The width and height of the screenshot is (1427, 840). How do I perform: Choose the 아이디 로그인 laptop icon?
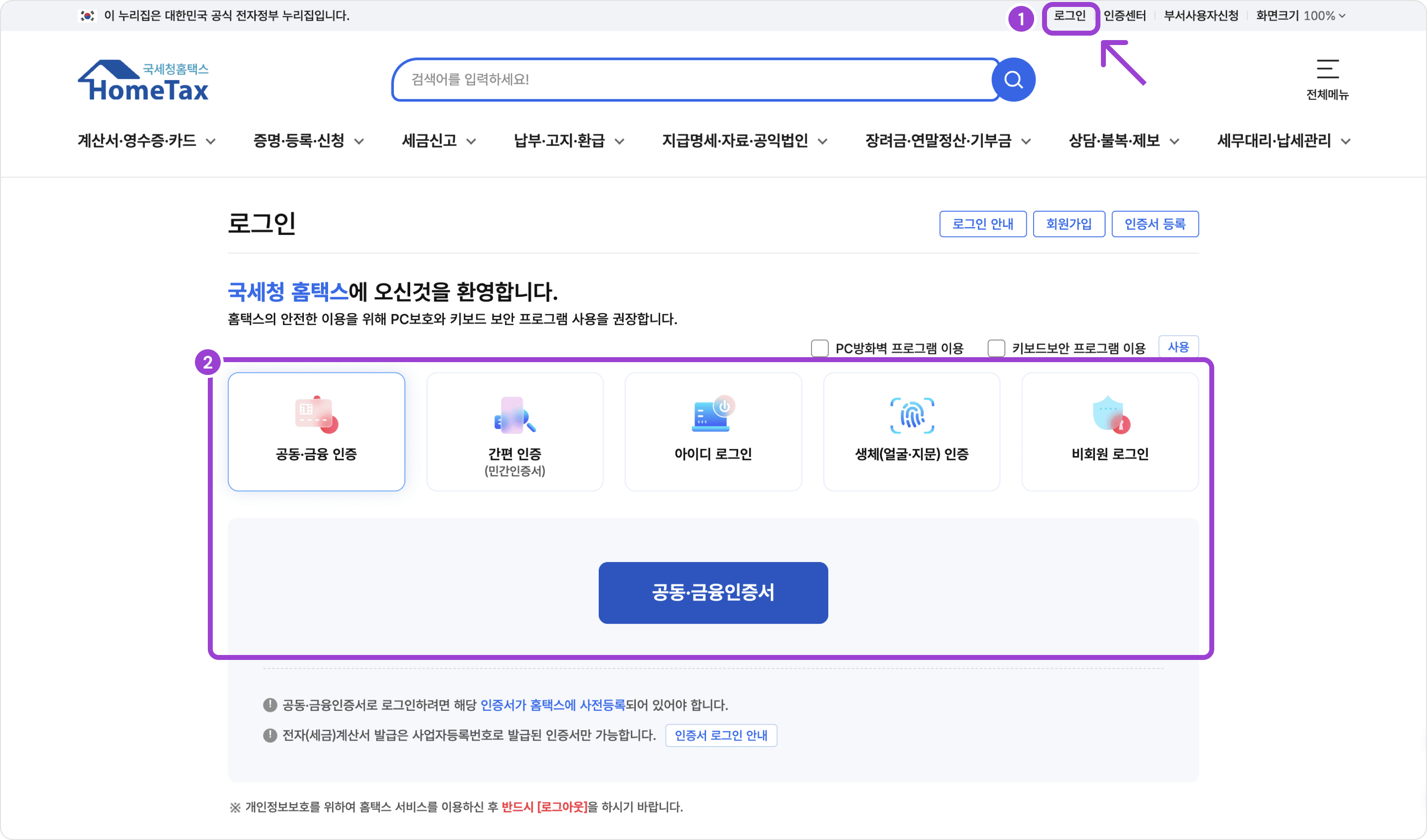pyautogui.click(x=713, y=416)
